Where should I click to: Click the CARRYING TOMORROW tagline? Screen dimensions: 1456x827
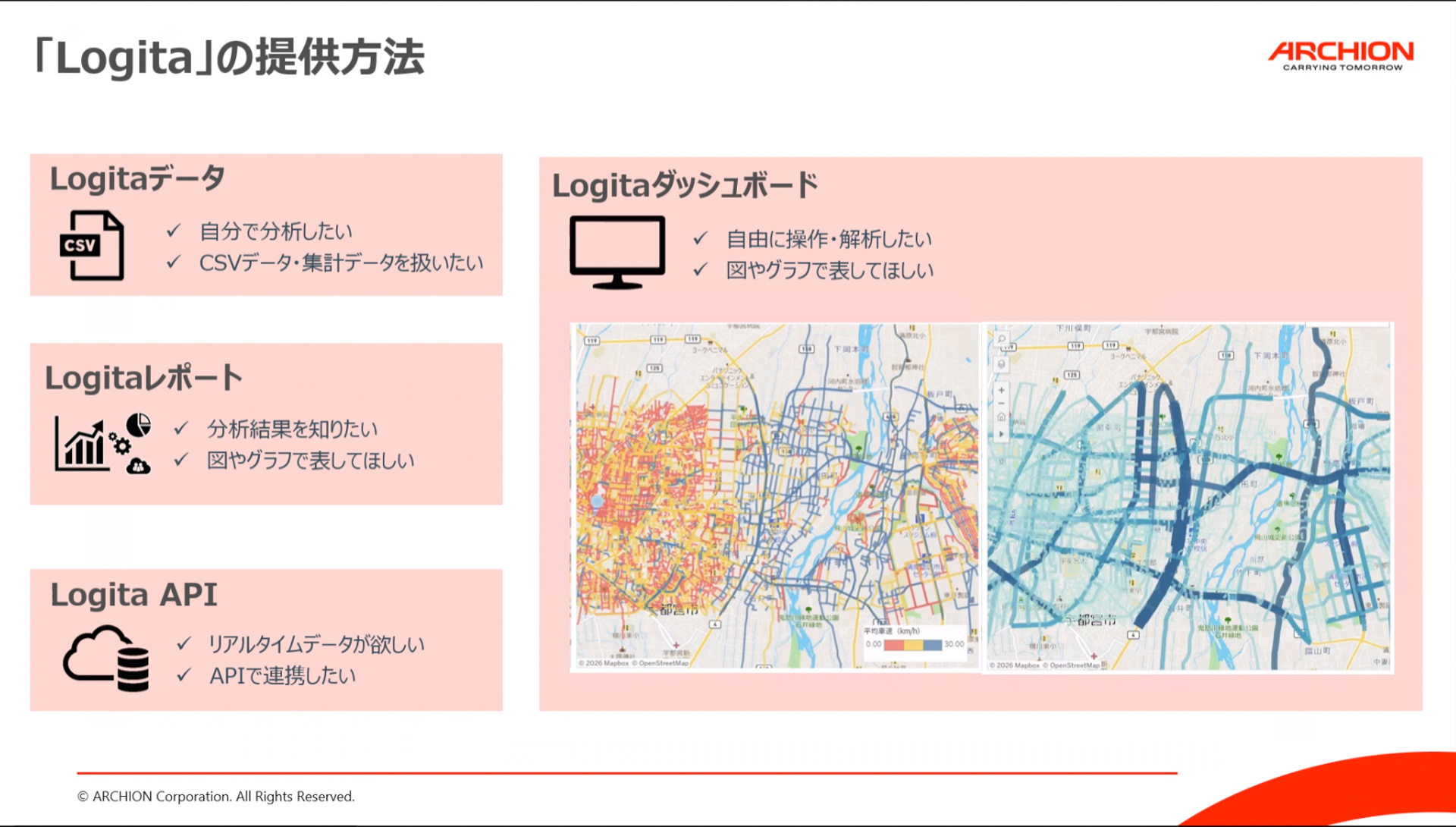click(1342, 68)
